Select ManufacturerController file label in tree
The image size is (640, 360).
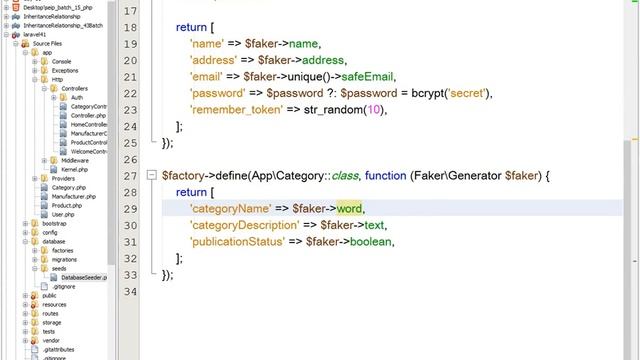pyautogui.click(x=89, y=133)
